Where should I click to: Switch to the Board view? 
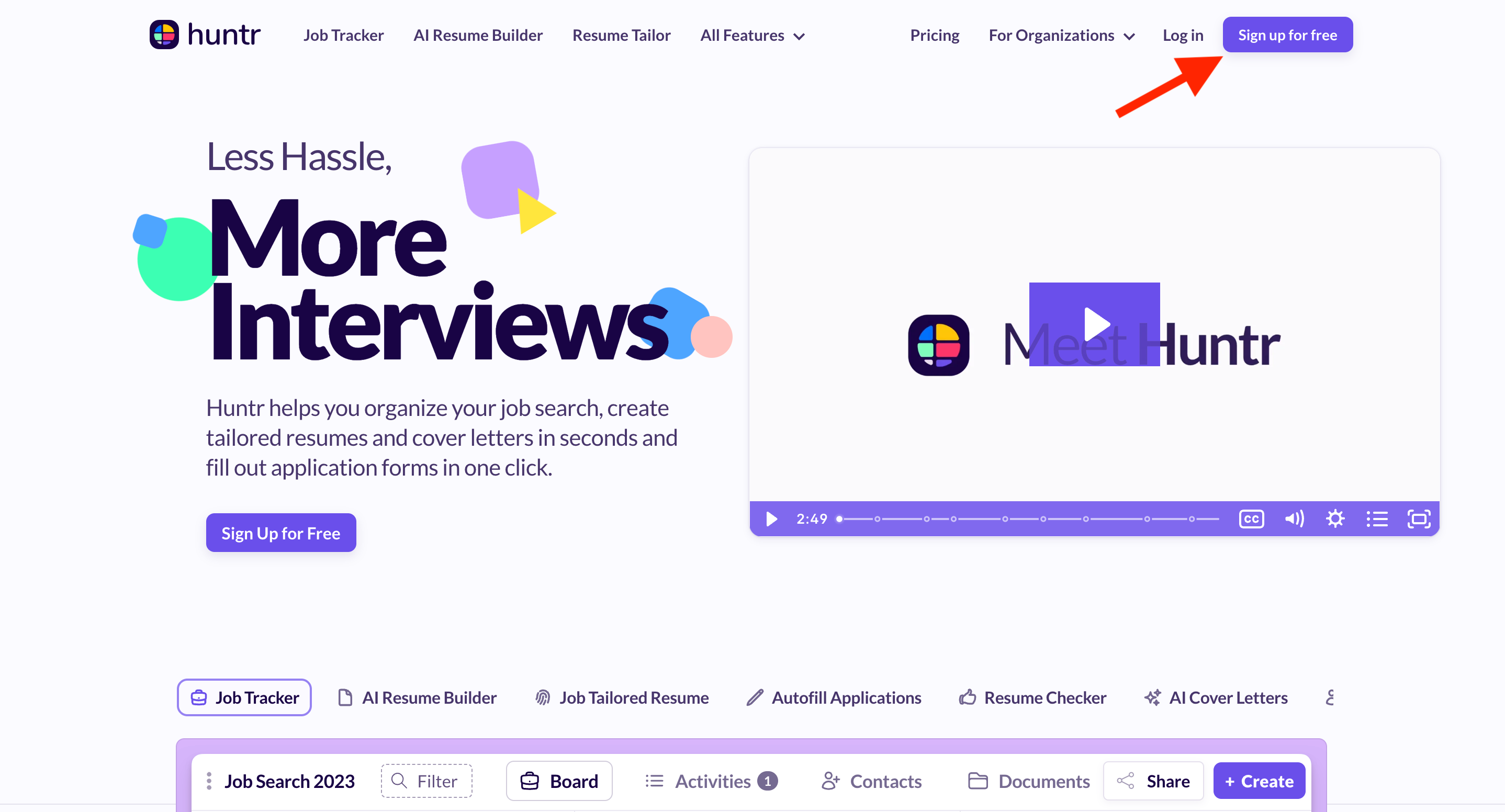click(559, 781)
